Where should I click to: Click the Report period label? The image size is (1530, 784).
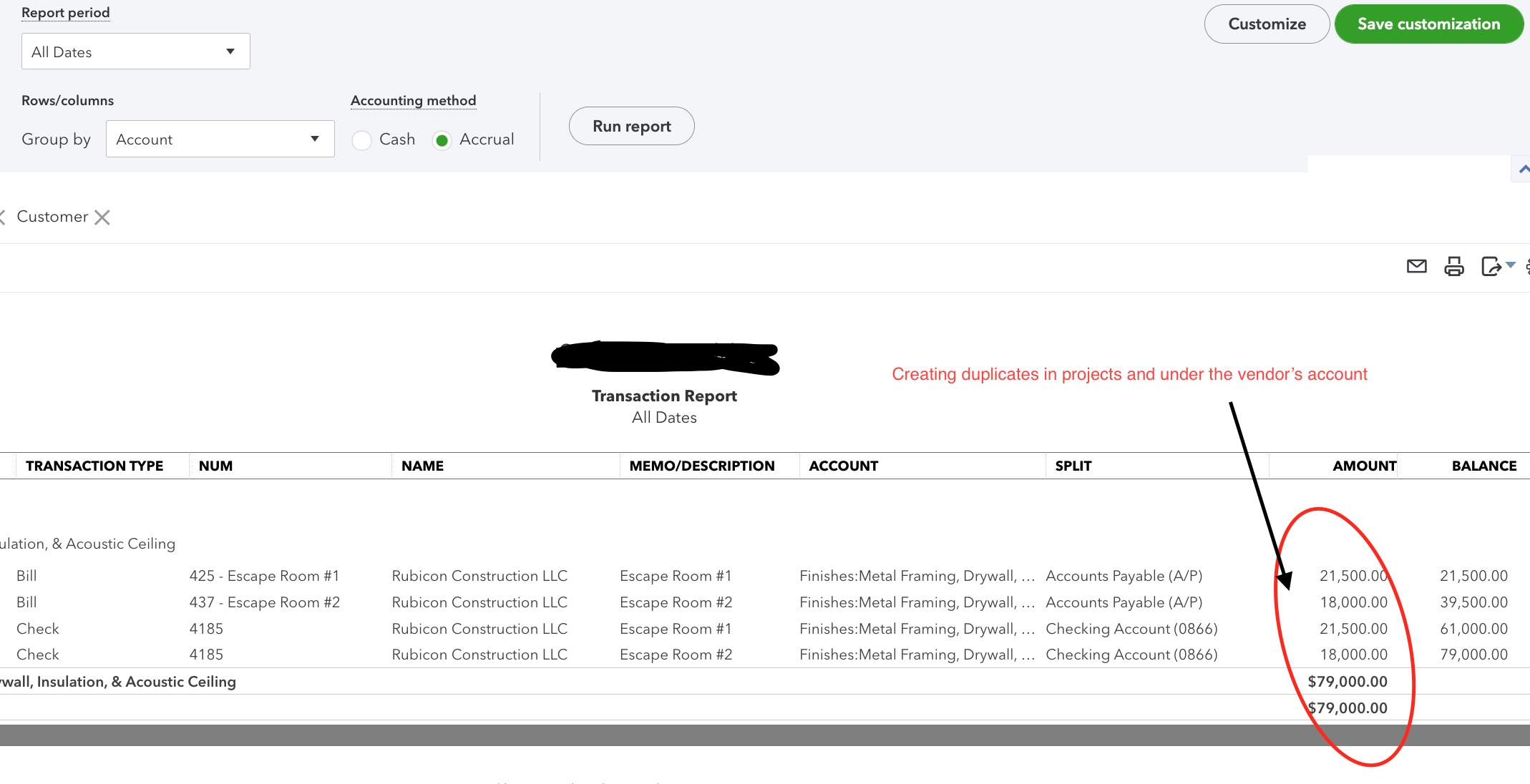tap(66, 12)
